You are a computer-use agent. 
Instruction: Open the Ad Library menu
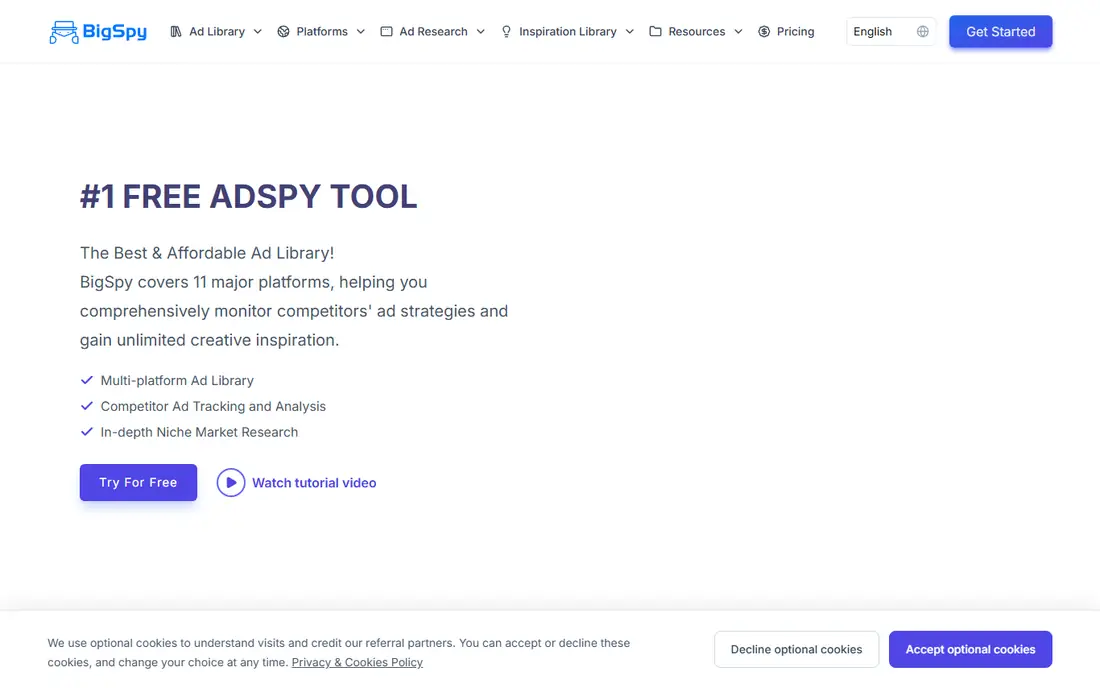tap(216, 32)
